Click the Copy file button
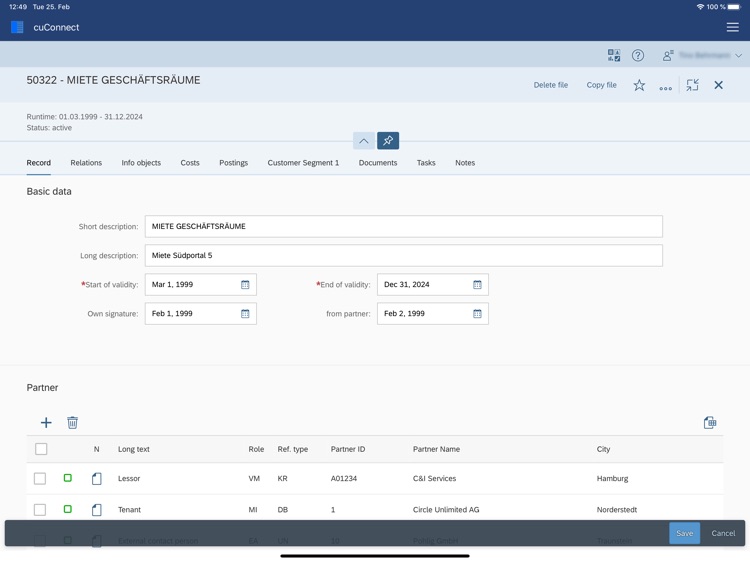The height and width of the screenshot is (562, 750). tap(601, 85)
